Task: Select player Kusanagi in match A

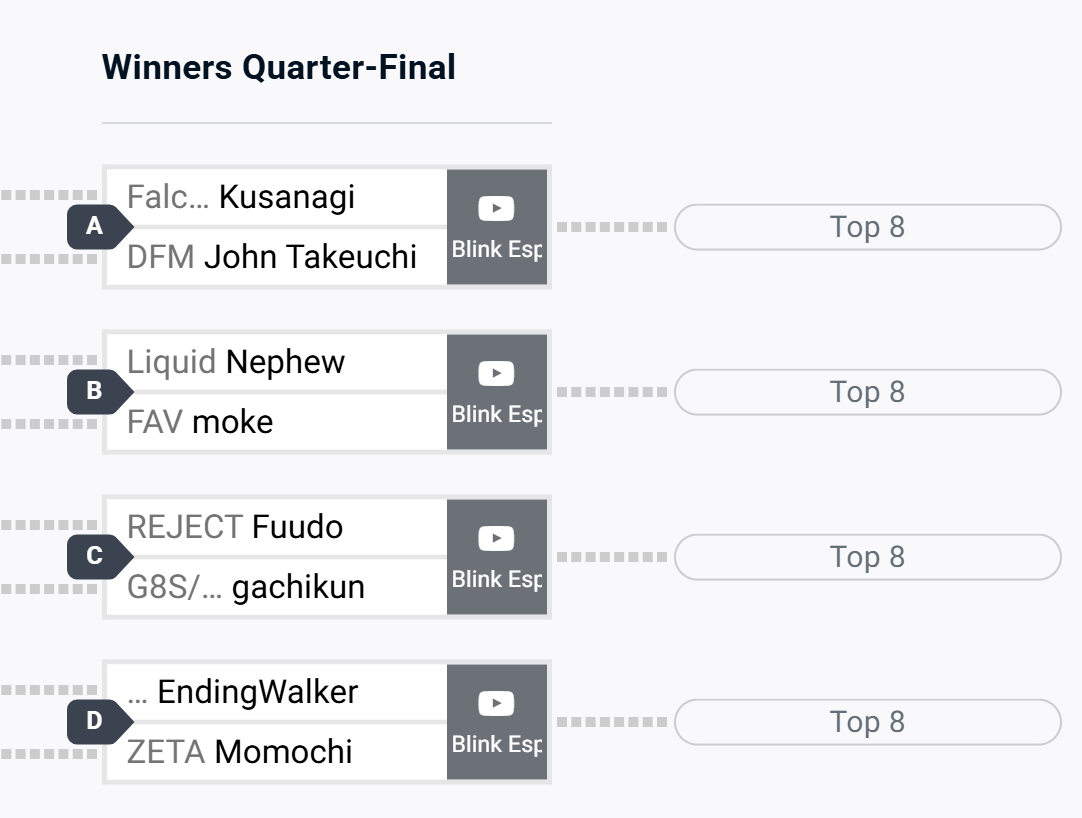Action: [x=277, y=197]
